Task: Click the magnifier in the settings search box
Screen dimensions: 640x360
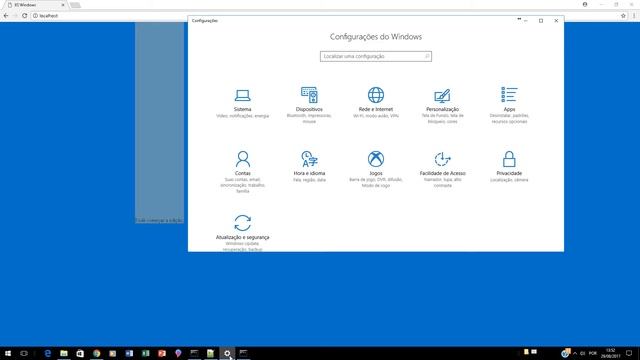Action: click(x=427, y=56)
